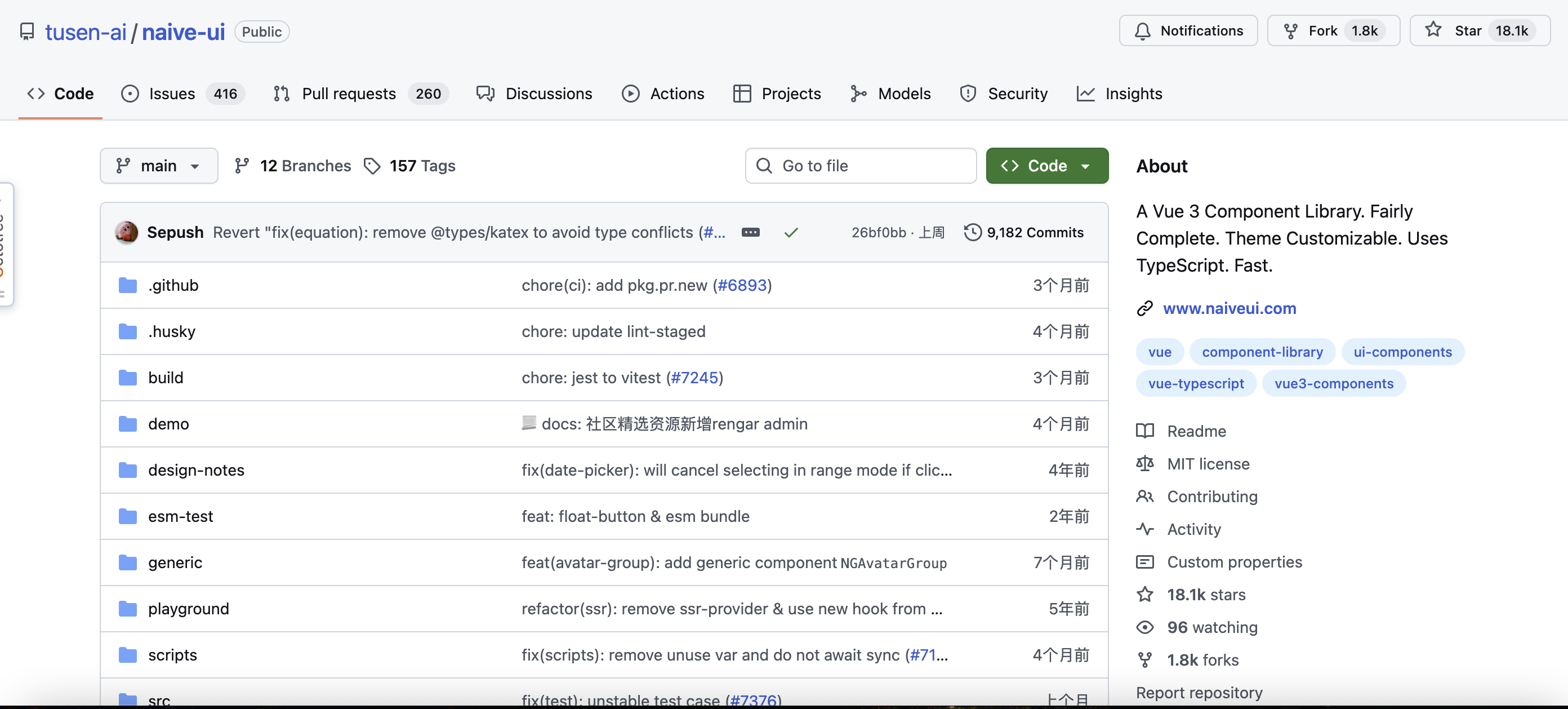Click the MIT license scales icon
Viewport: 1568px width, 709px height.
tap(1146, 463)
